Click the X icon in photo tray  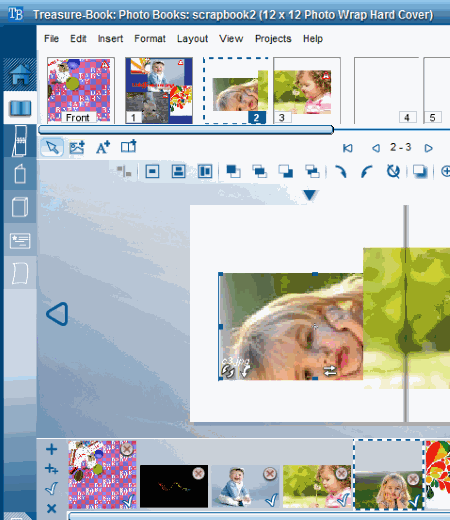pyautogui.click(x=51, y=509)
